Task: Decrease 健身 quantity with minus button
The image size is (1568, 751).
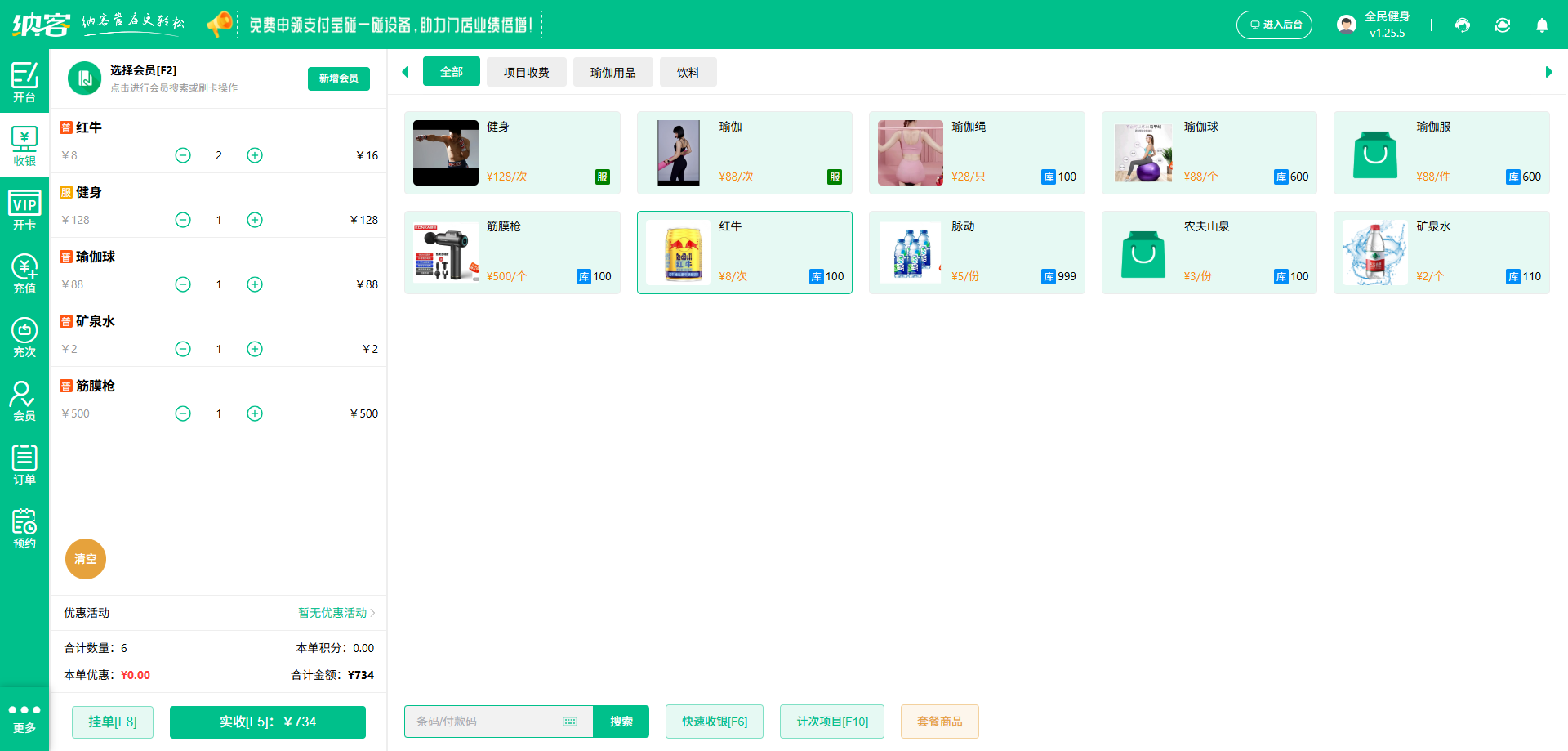Action: point(183,220)
